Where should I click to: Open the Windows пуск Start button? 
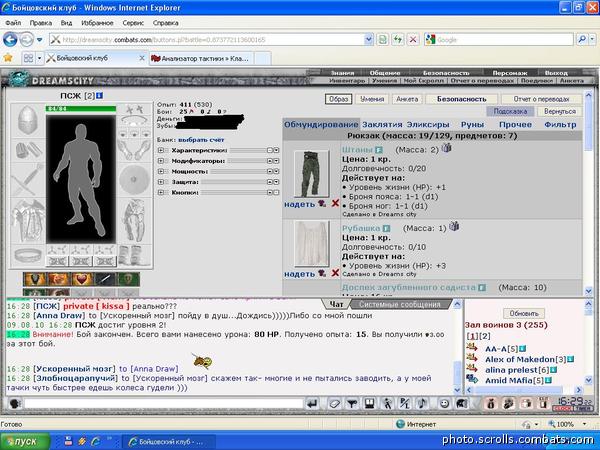[x=25, y=441]
